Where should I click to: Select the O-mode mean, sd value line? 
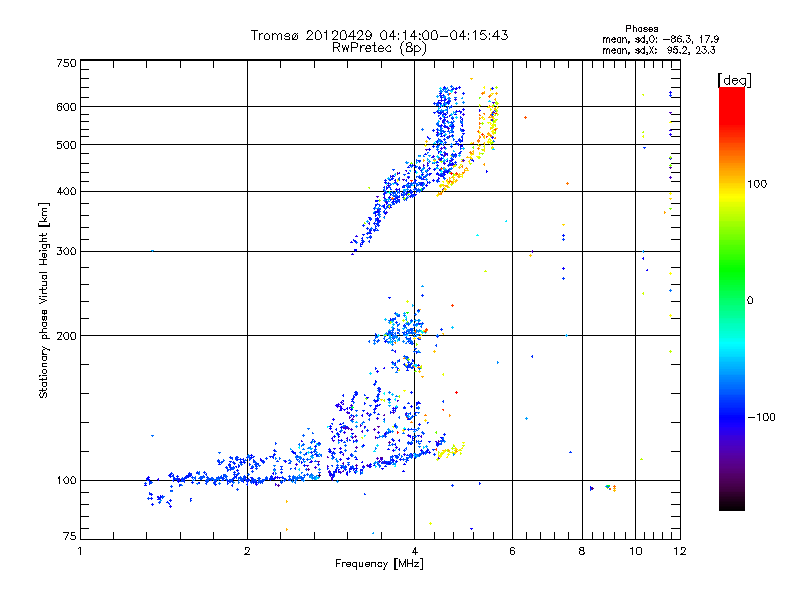[x=661, y=39]
